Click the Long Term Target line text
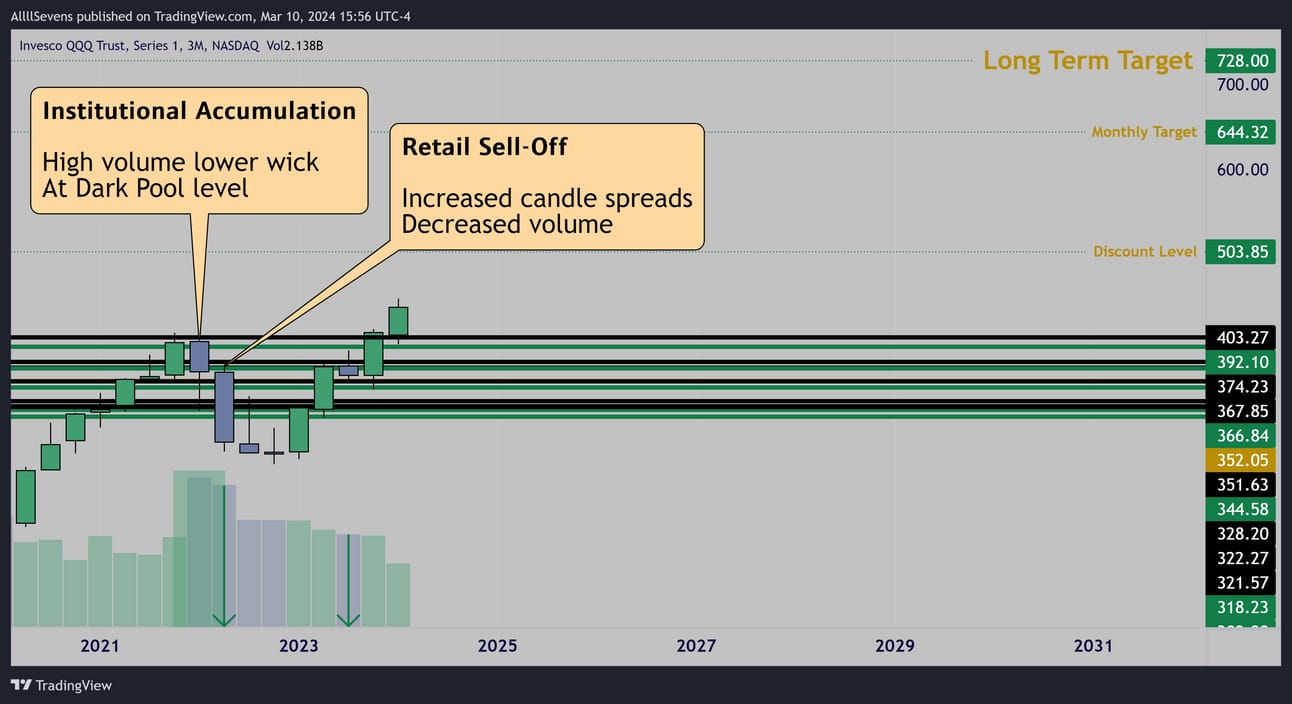Viewport: 1292px width, 704px height. click(x=1088, y=61)
